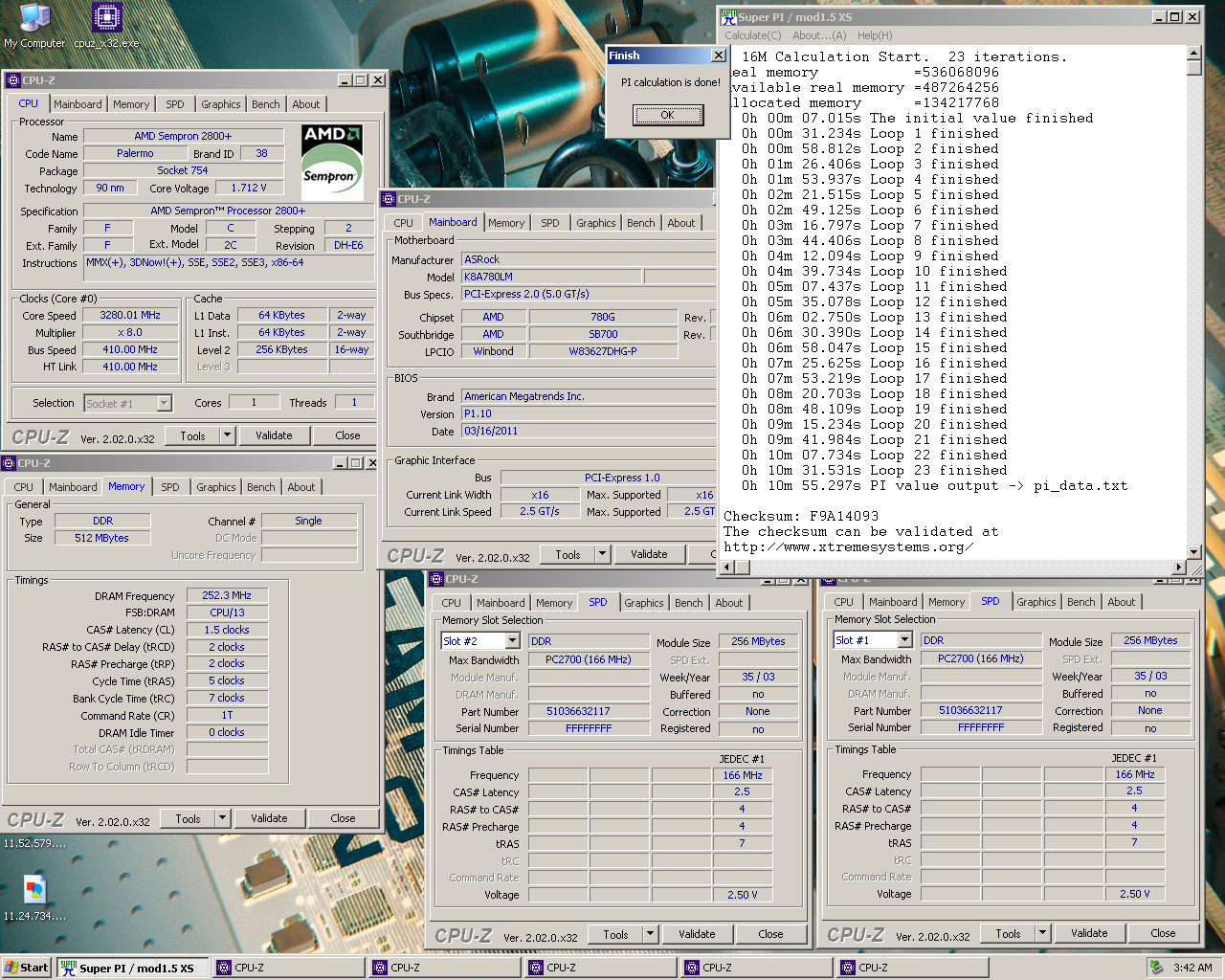The image size is (1225, 980).
Task: Open Tools dropdown arrow in Memory window
Action: point(222,818)
